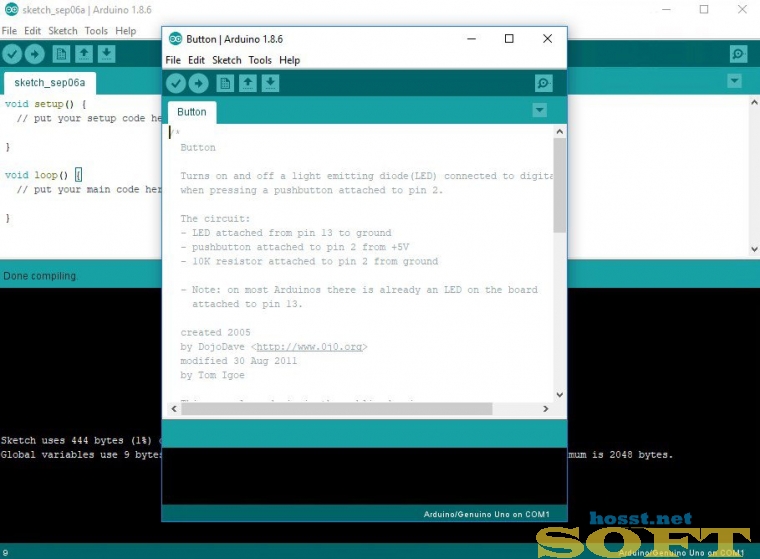
Task: Click Verify icon in Button window
Action: [176, 83]
